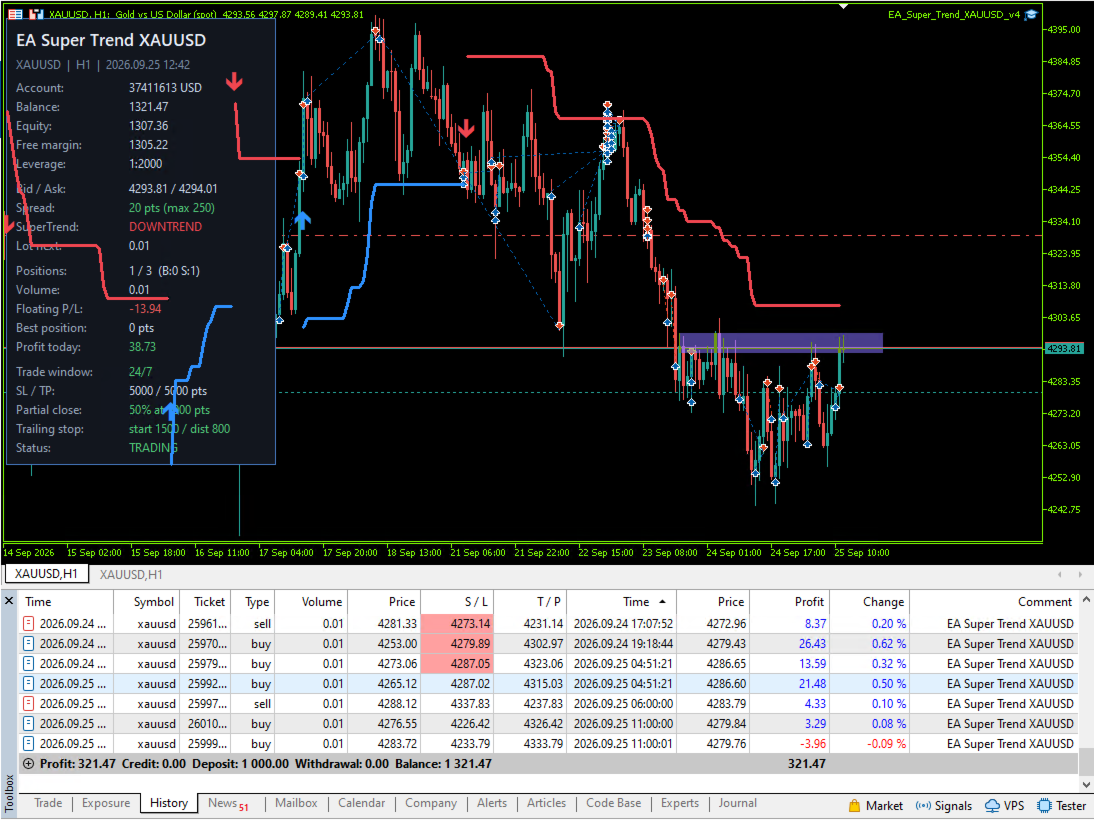Click the EA Super Trend expert cap icon
This screenshot has width=1094, height=820.
click(1031, 15)
